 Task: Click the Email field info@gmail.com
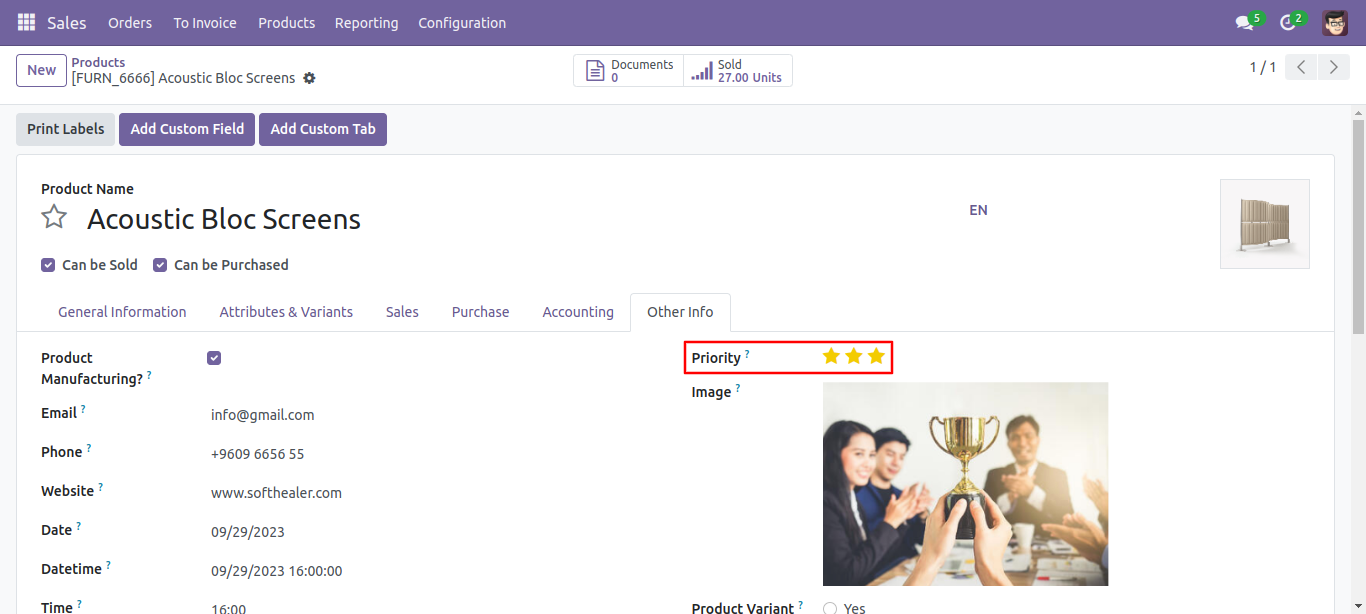[263, 415]
